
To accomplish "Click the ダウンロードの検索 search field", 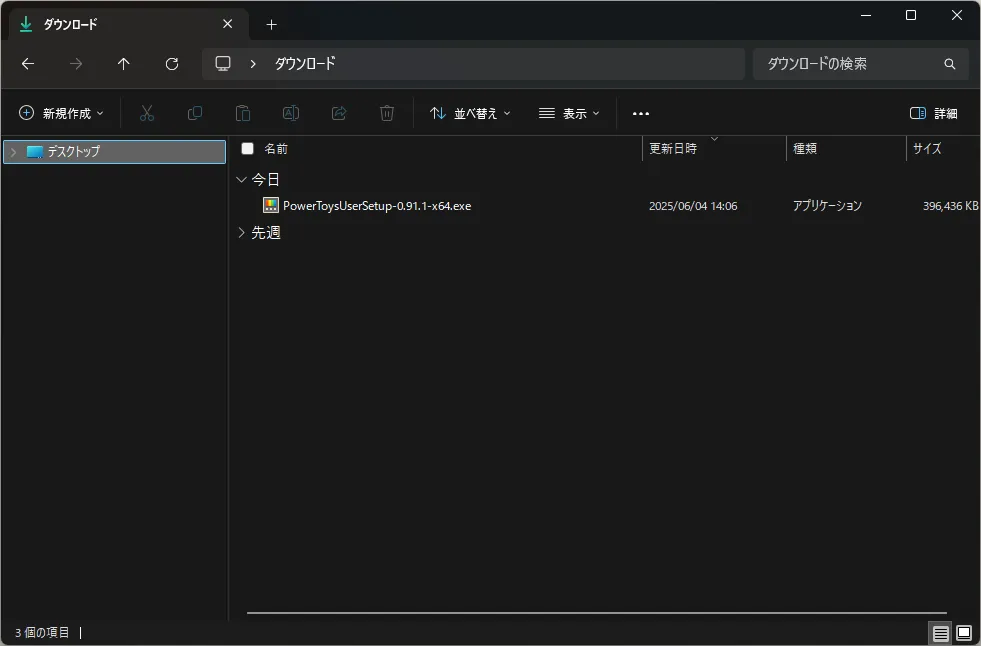I will click(862, 64).
